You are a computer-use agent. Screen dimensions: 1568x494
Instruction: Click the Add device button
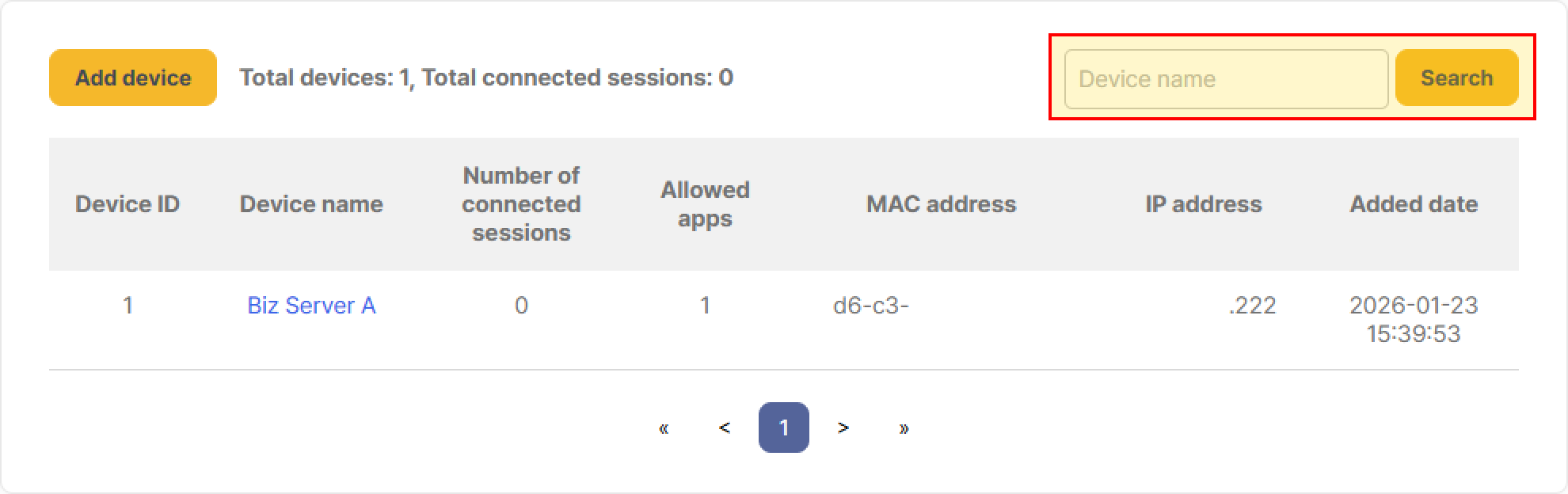pyautogui.click(x=133, y=78)
